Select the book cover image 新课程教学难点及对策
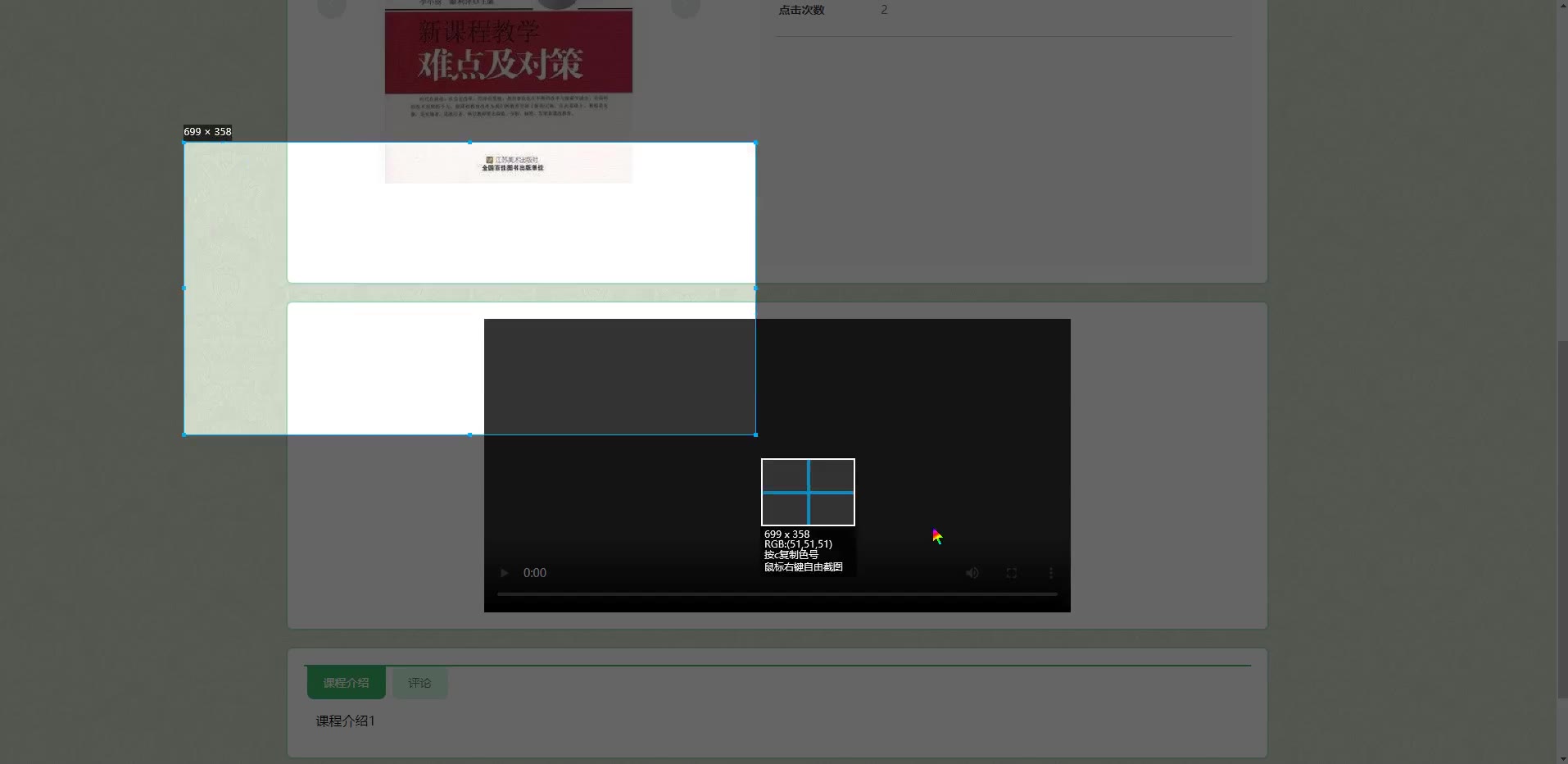Image resolution: width=1568 pixels, height=764 pixels. coord(509,91)
